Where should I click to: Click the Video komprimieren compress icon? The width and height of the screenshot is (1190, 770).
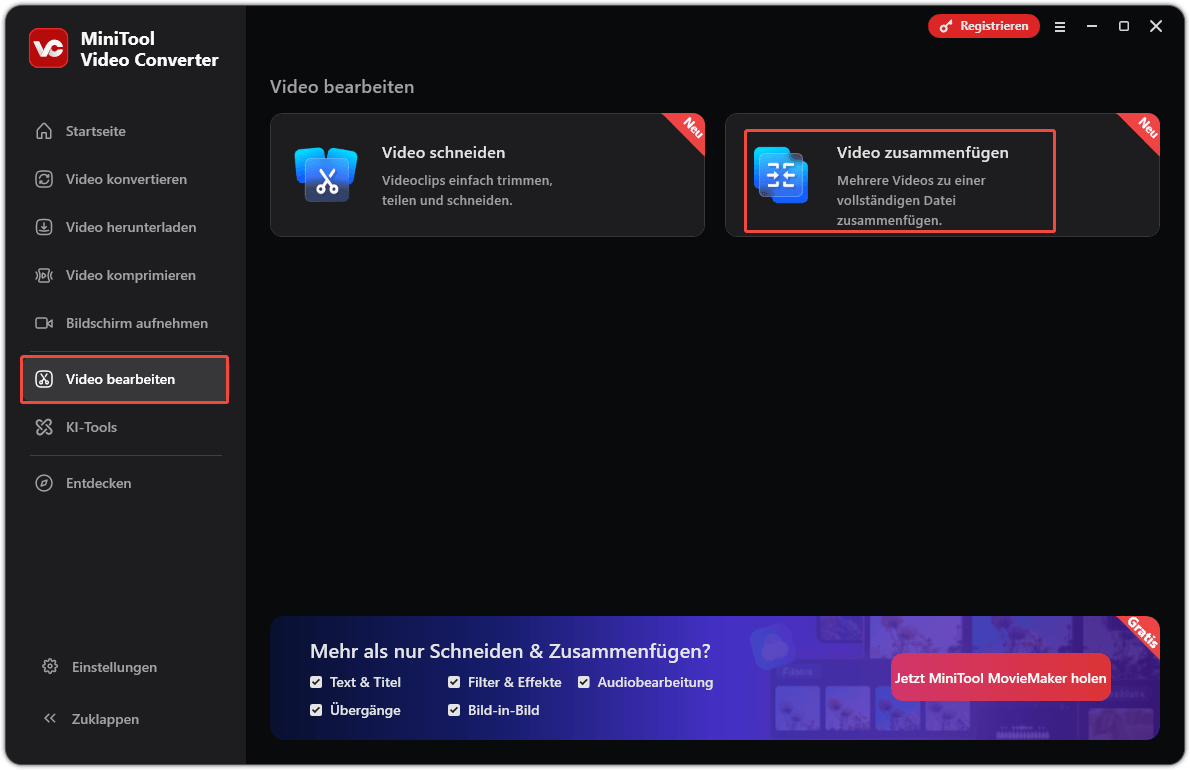(44, 275)
